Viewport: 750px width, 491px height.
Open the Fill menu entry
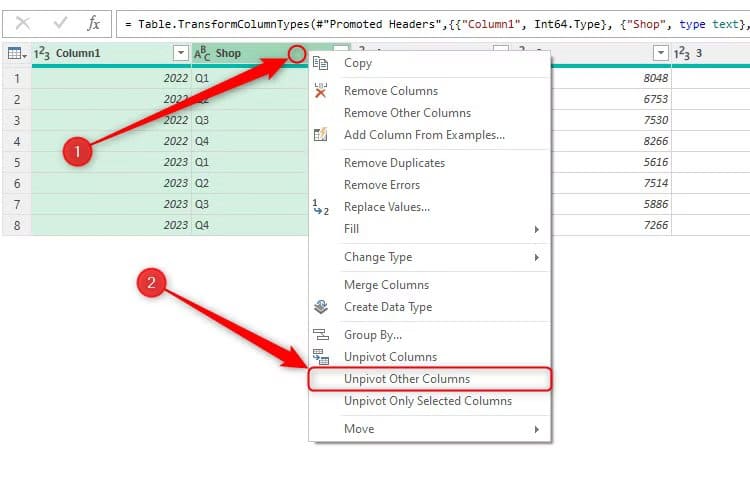(x=430, y=229)
